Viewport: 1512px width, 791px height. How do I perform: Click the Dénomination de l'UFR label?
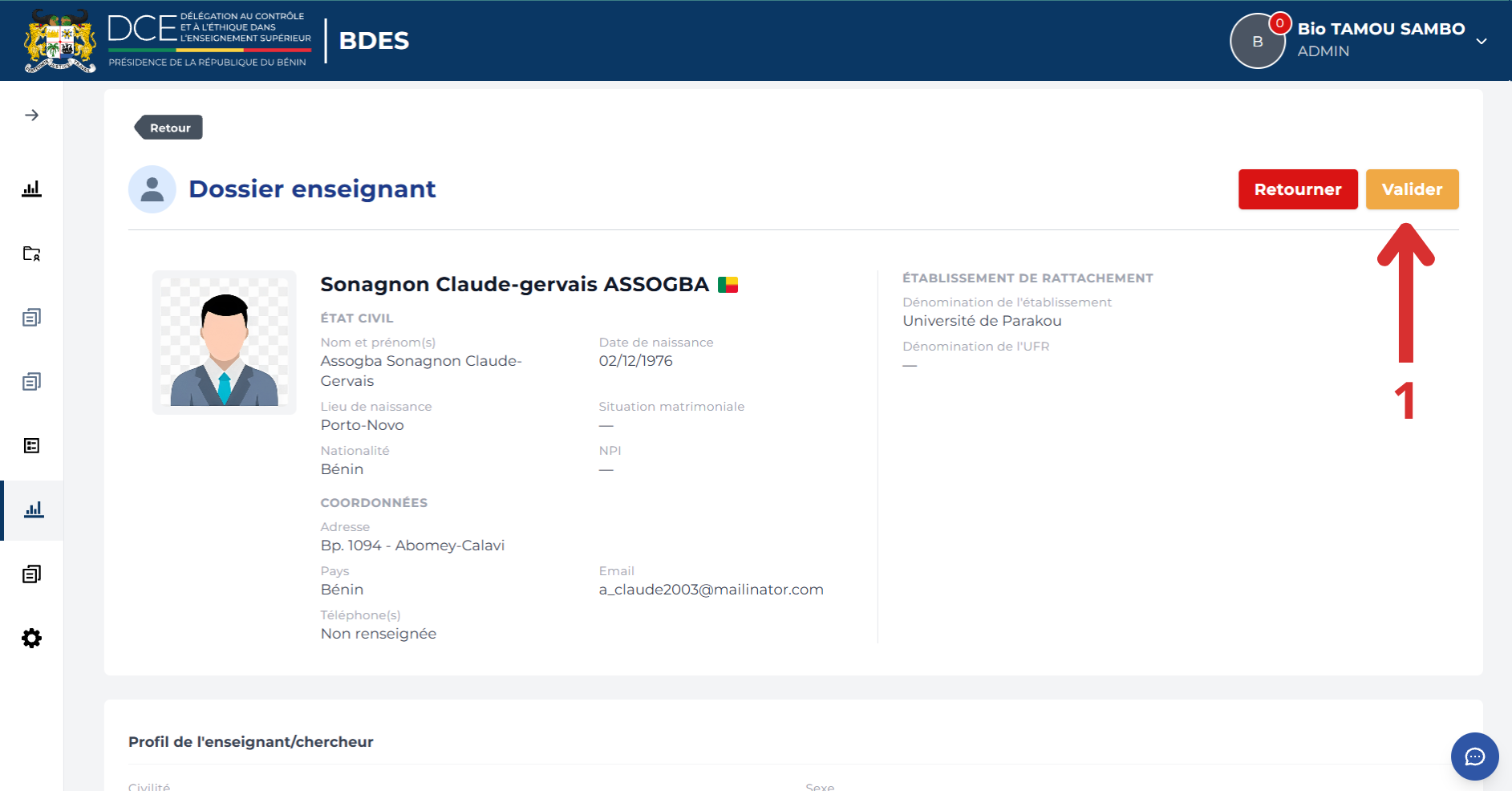[975, 347]
